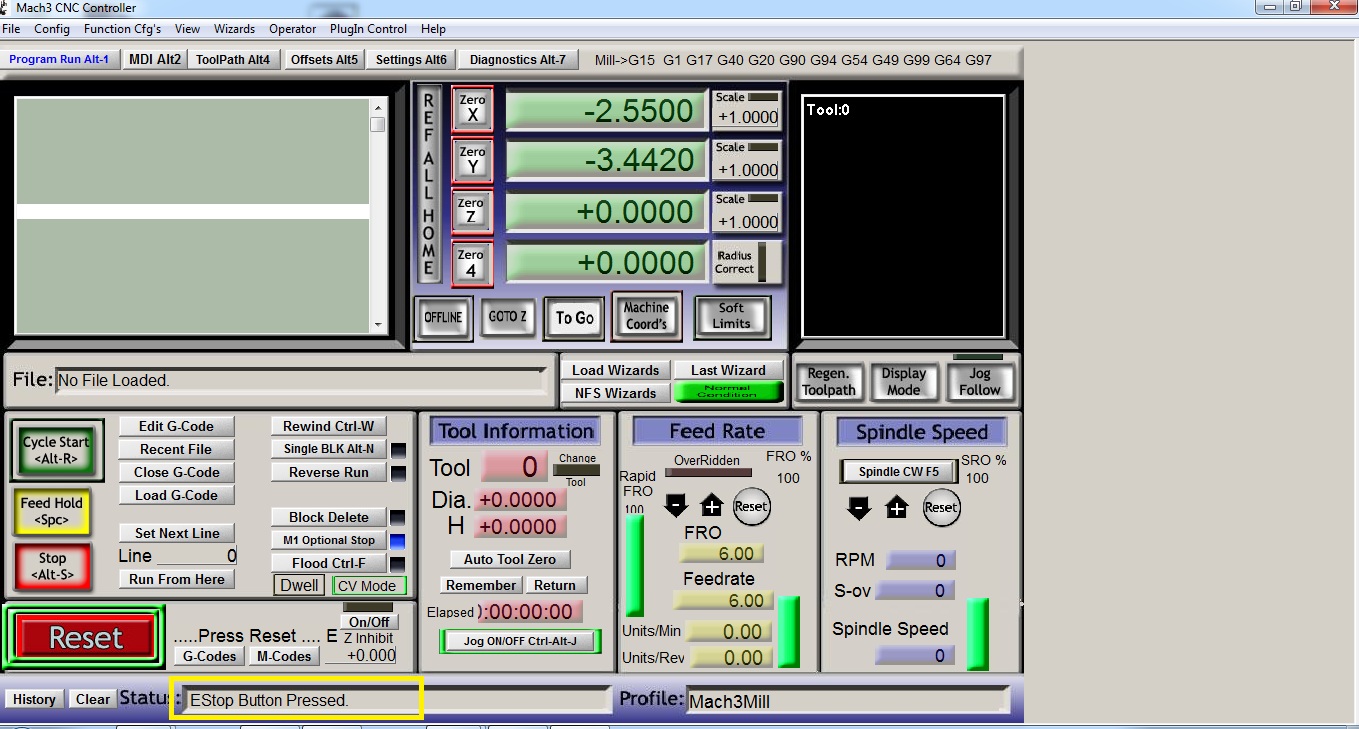The image size is (1359, 729).
Task: Zero the 4th axis
Action: click(x=471, y=262)
